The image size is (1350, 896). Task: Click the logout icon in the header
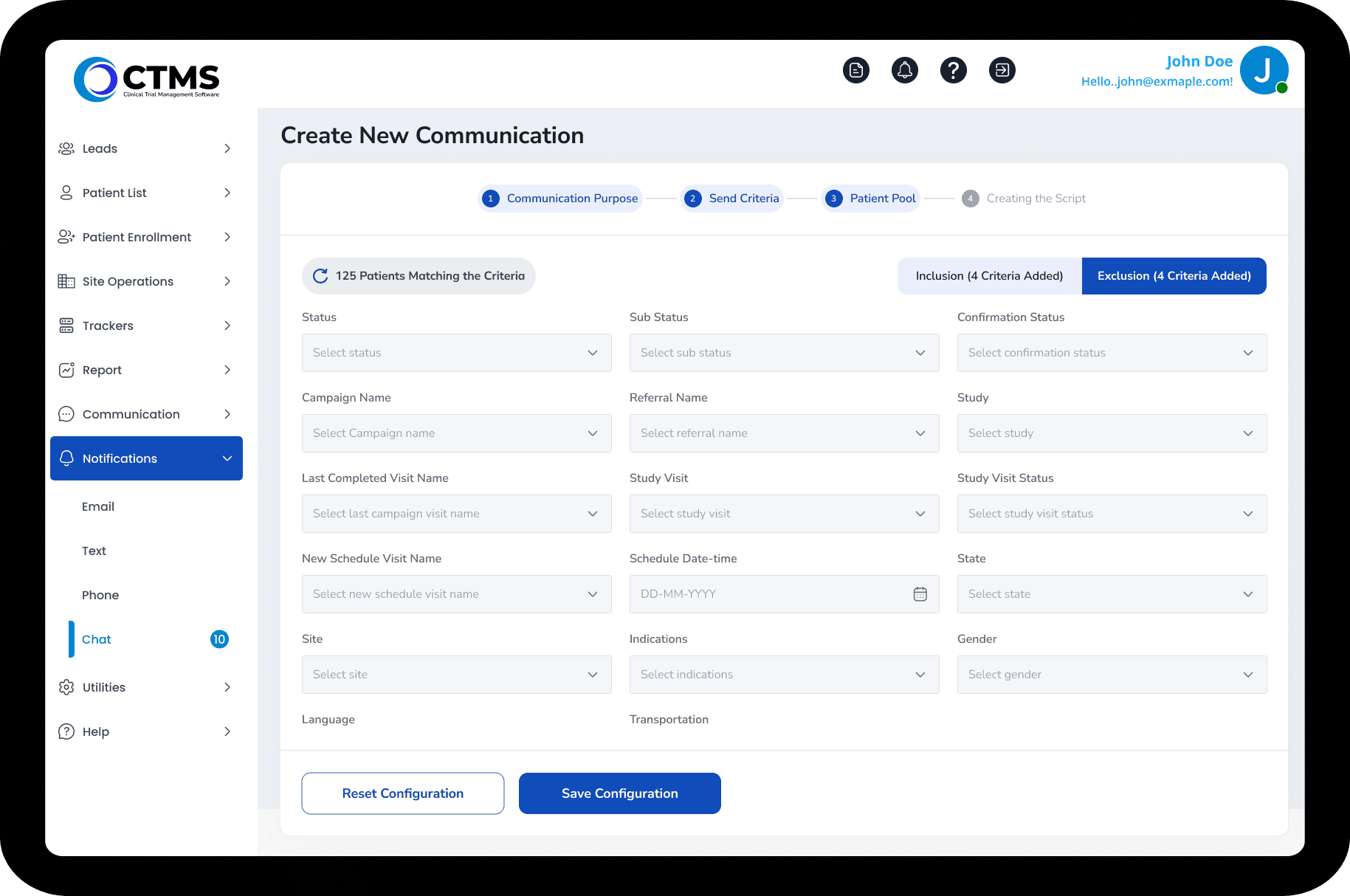click(1002, 70)
